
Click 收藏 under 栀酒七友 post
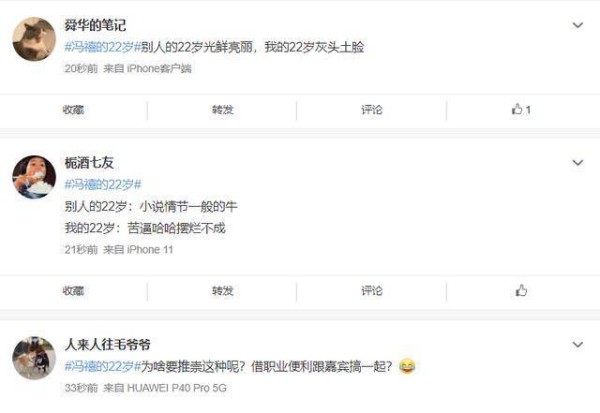point(73,291)
